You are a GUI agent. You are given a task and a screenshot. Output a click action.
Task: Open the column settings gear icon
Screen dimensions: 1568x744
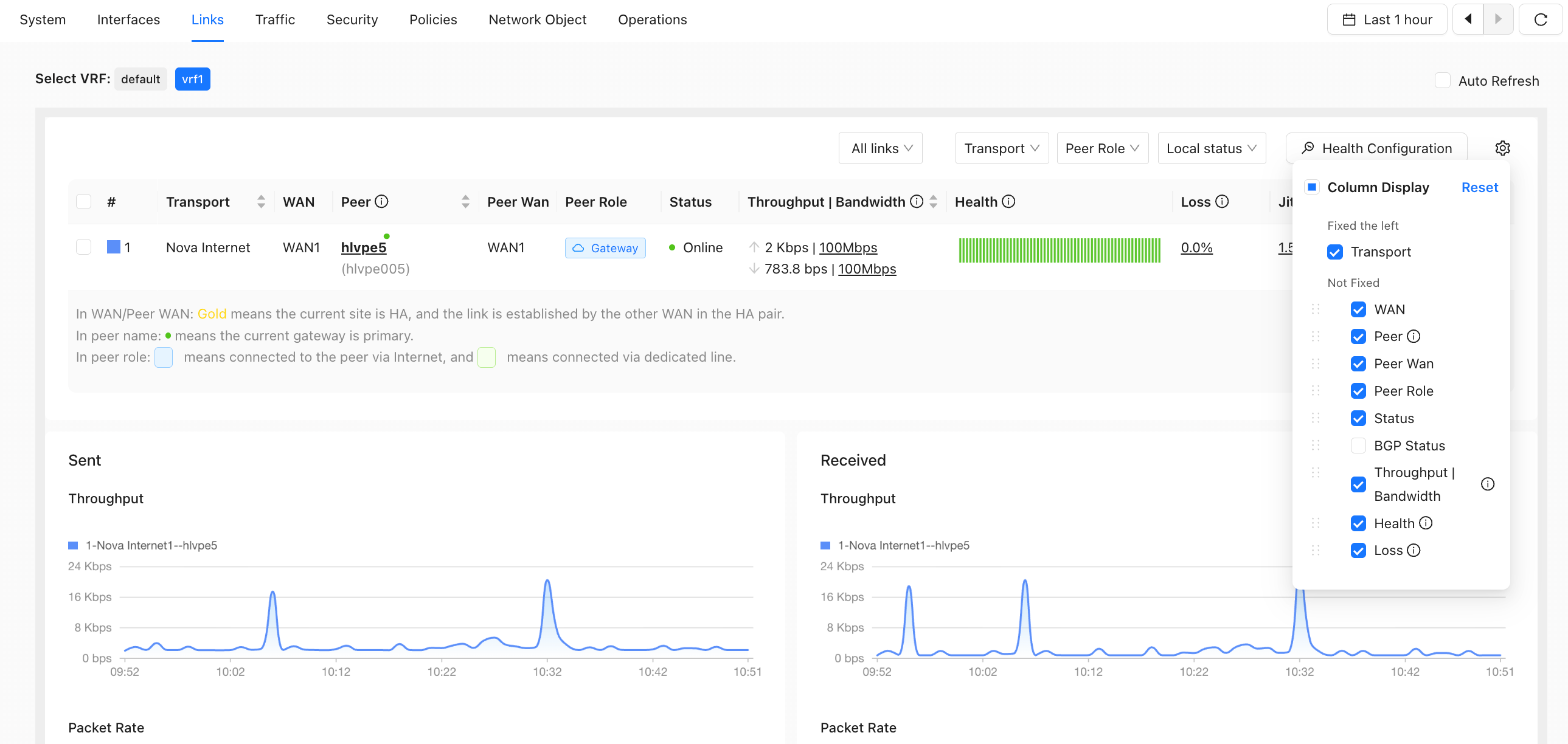click(x=1502, y=148)
